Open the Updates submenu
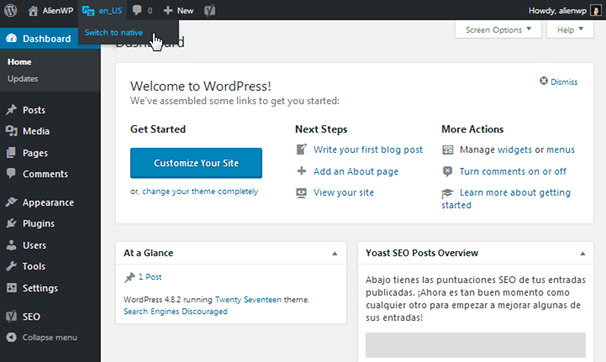Viewport: 606px width, 362px height. coord(23,79)
